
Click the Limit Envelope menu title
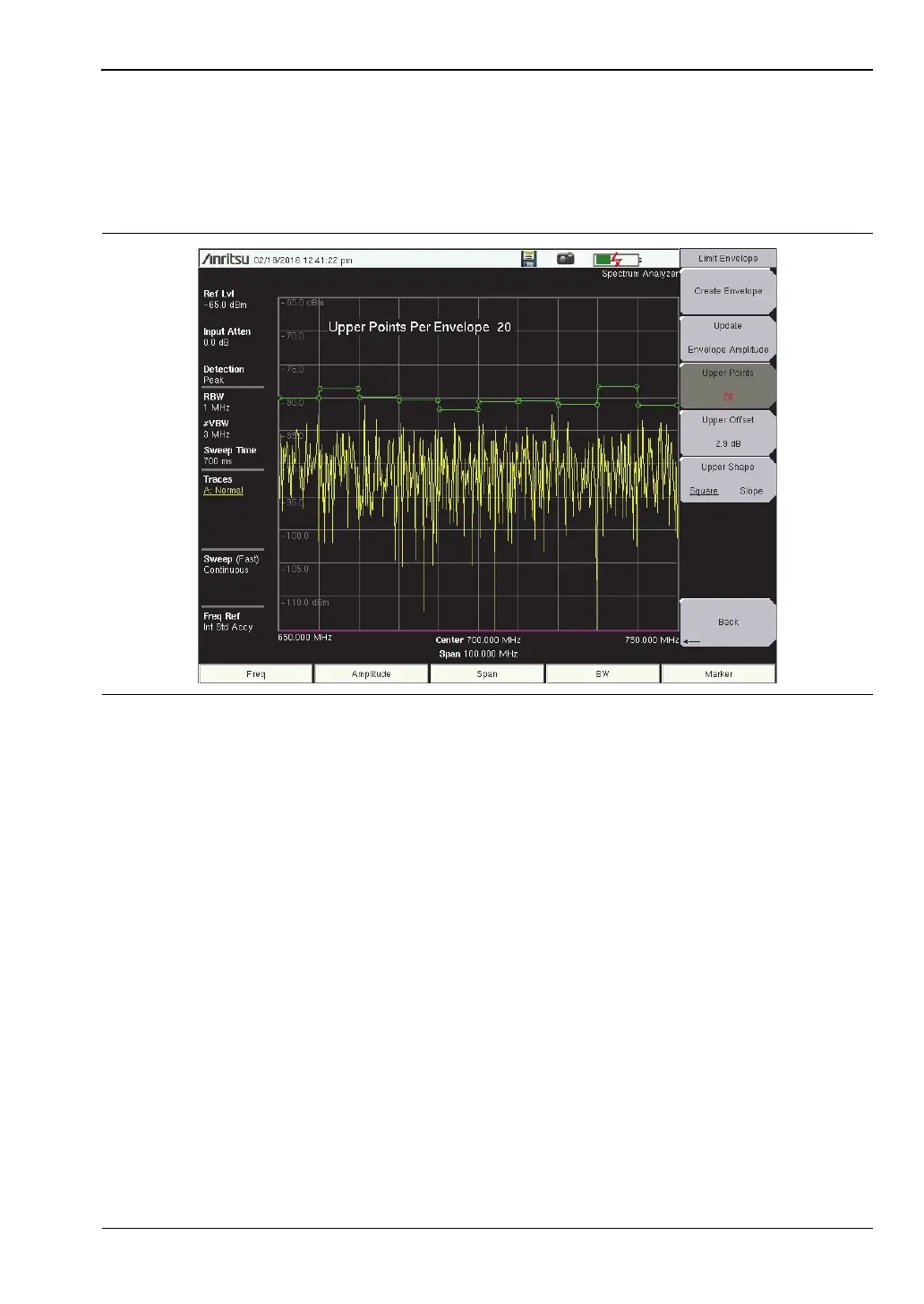(728, 258)
